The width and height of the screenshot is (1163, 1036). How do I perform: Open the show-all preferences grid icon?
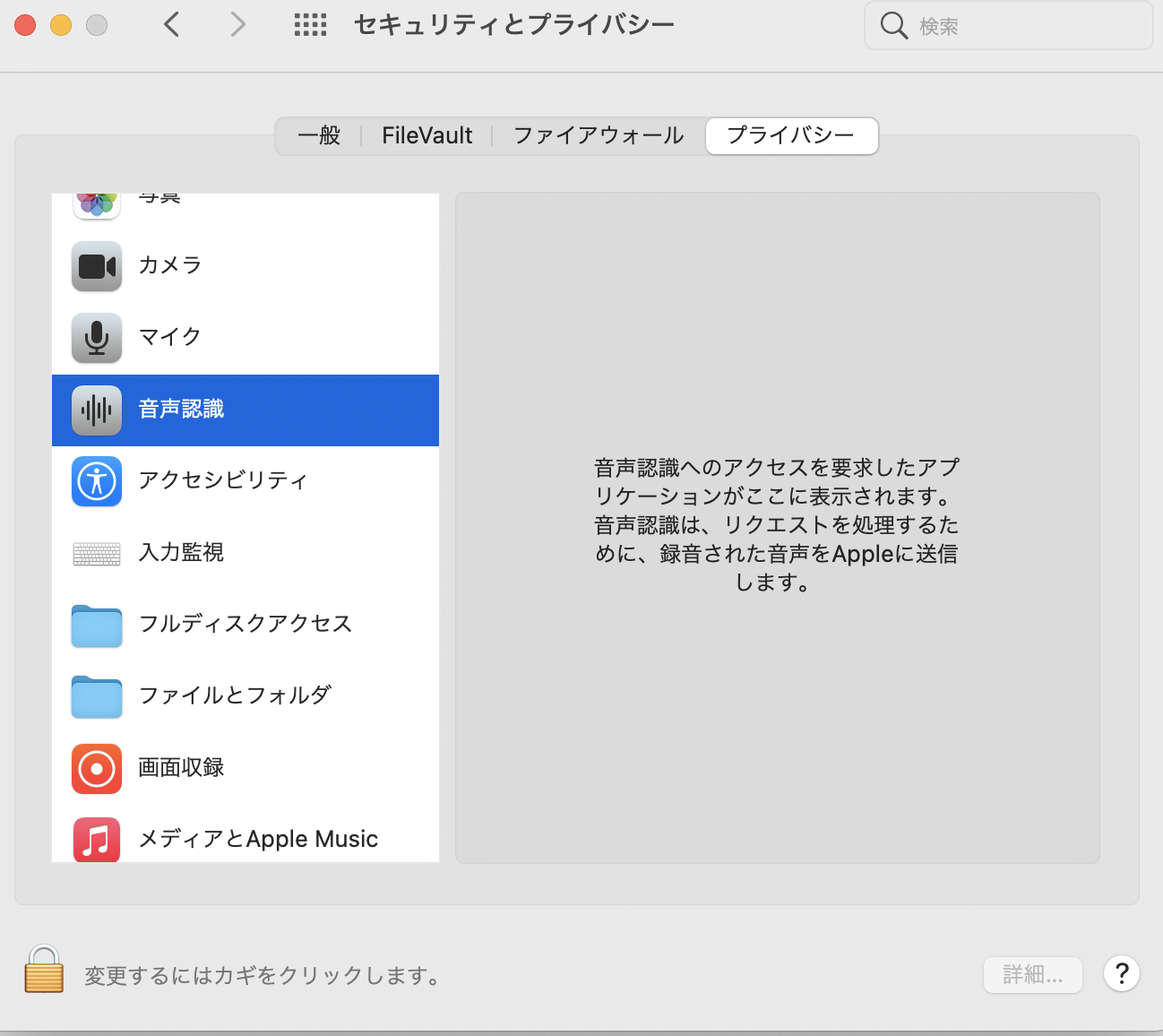pos(310,25)
